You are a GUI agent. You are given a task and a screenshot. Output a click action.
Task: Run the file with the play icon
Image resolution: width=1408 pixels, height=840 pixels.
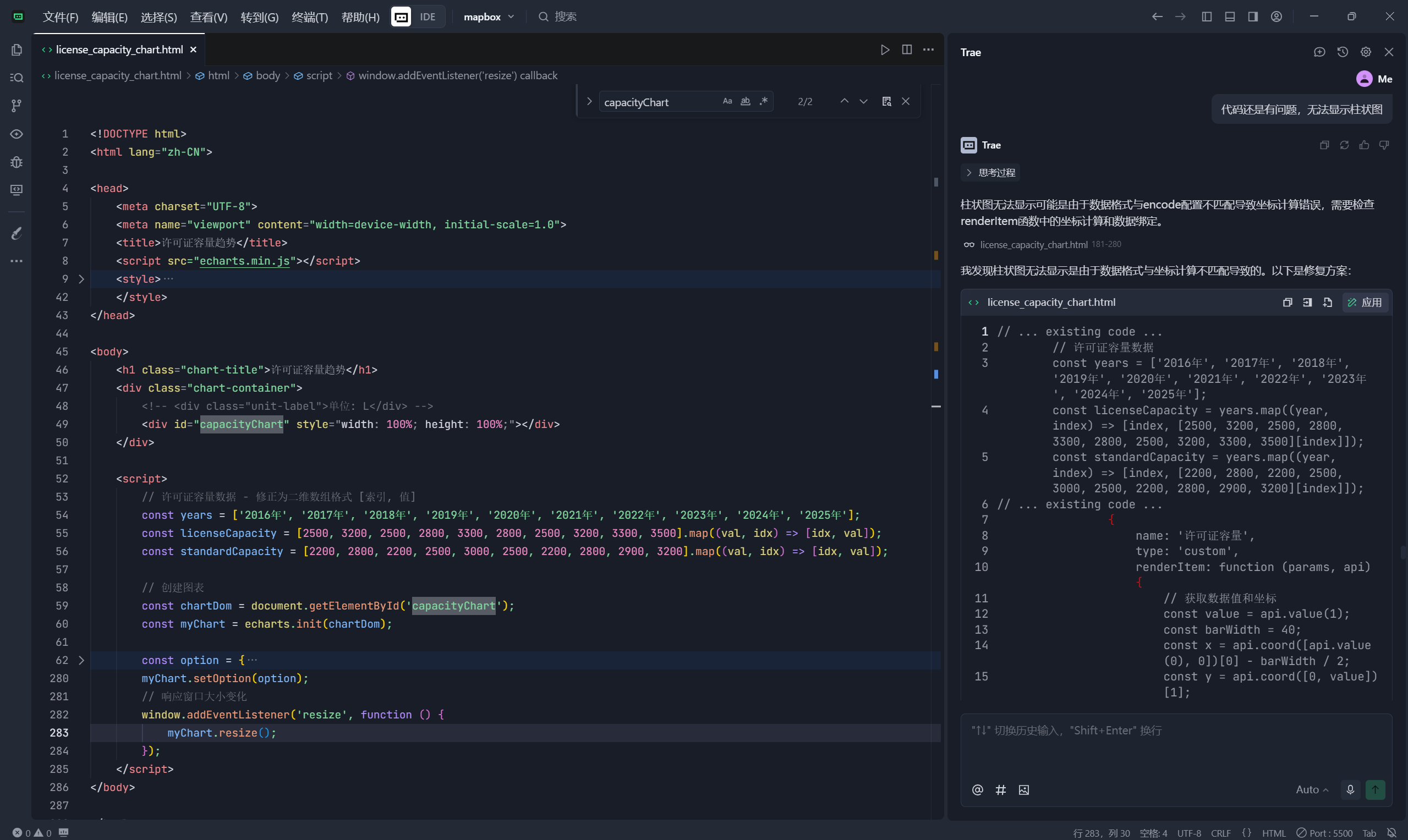pyautogui.click(x=885, y=50)
